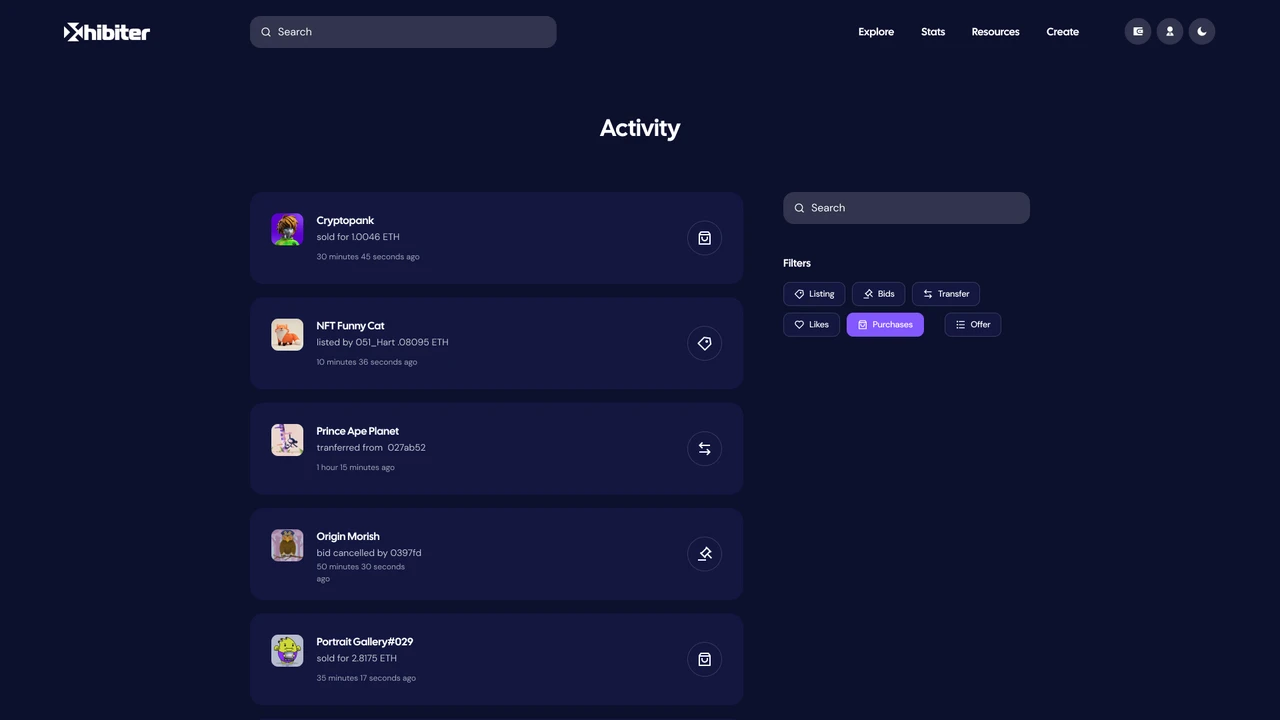Image resolution: width=1280 pixels, height=720 pixels.
Task: Open the NFT Funny Cat title link
Action: click(350, 325)
